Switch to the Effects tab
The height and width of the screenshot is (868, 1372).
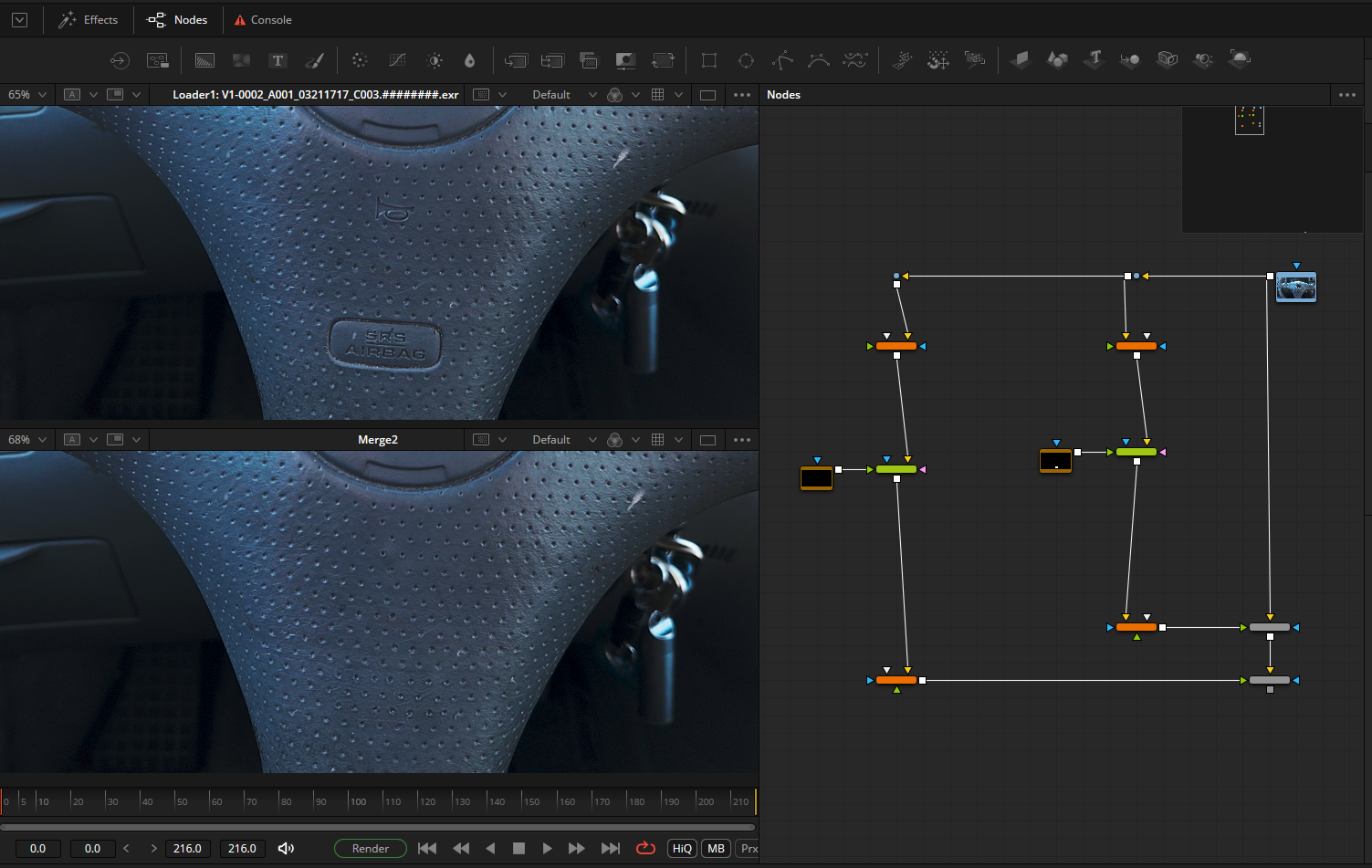pyautogui.click(x=89, y=19)
